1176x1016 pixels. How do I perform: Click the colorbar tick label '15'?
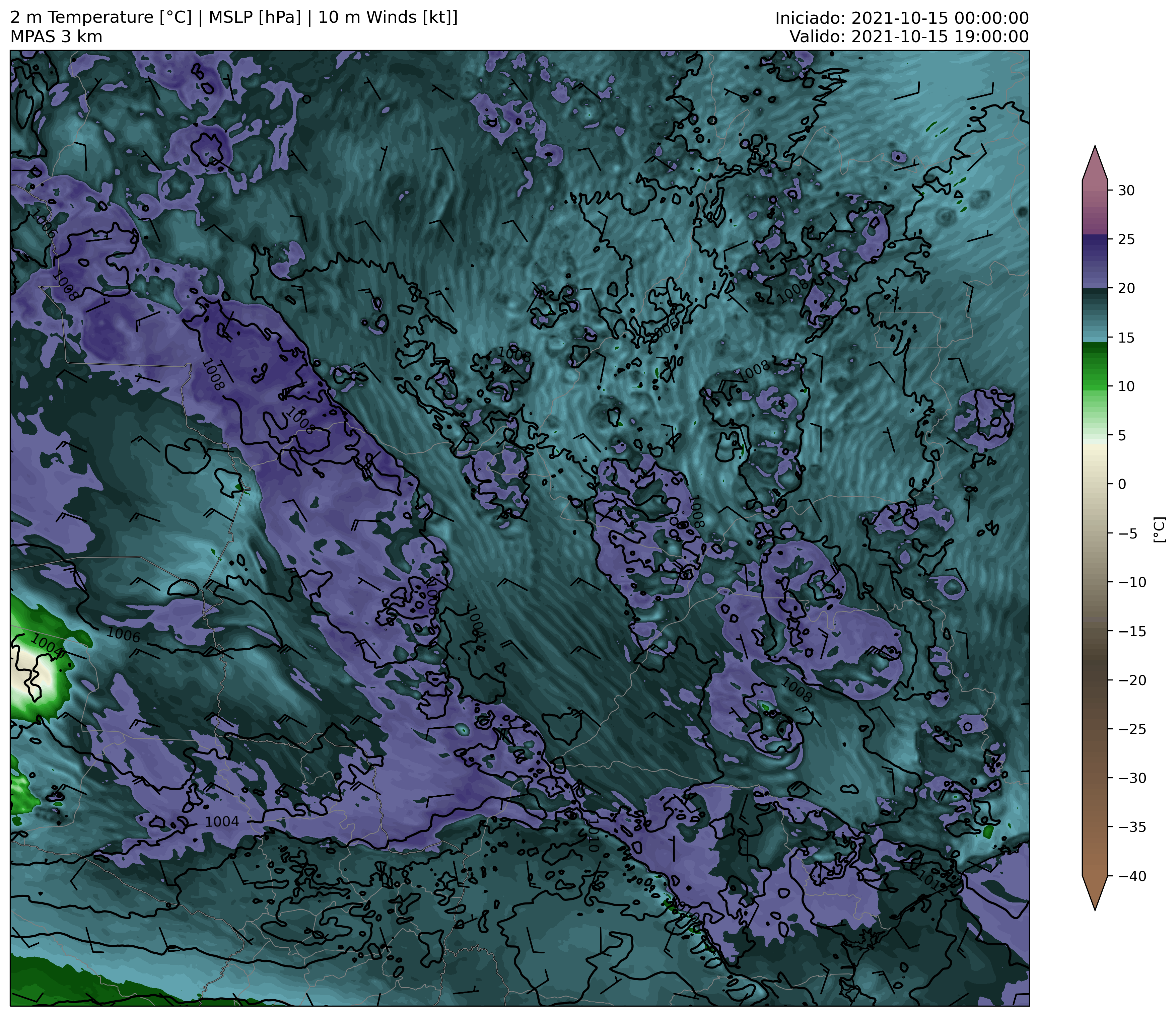[1127, 338]
